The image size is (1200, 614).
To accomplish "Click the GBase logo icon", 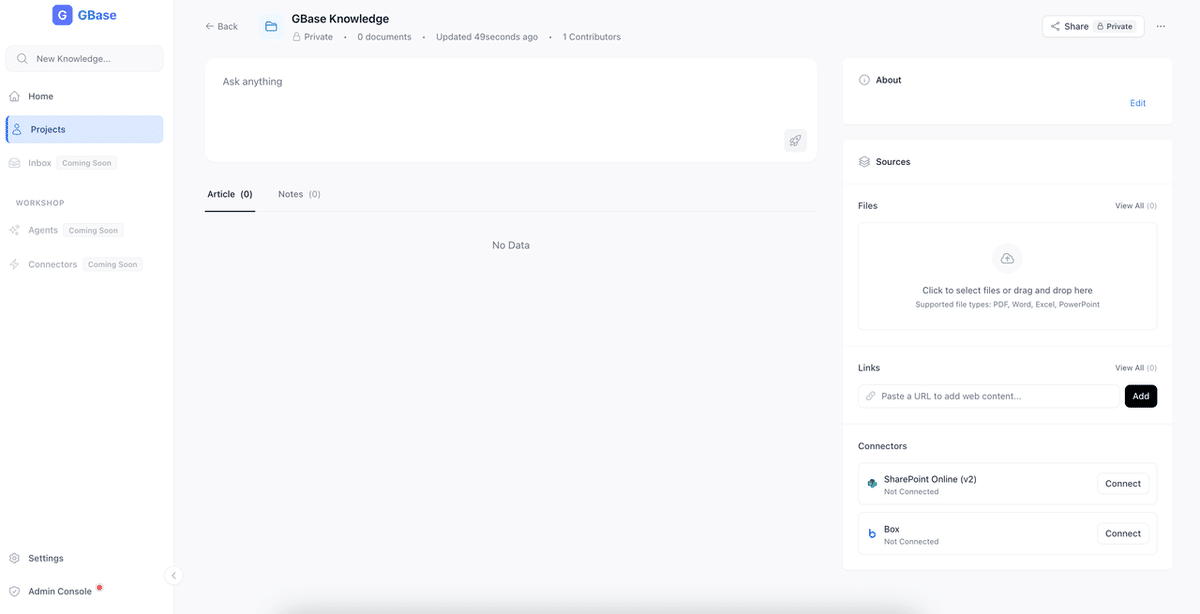I will click(x=63, y=15).
